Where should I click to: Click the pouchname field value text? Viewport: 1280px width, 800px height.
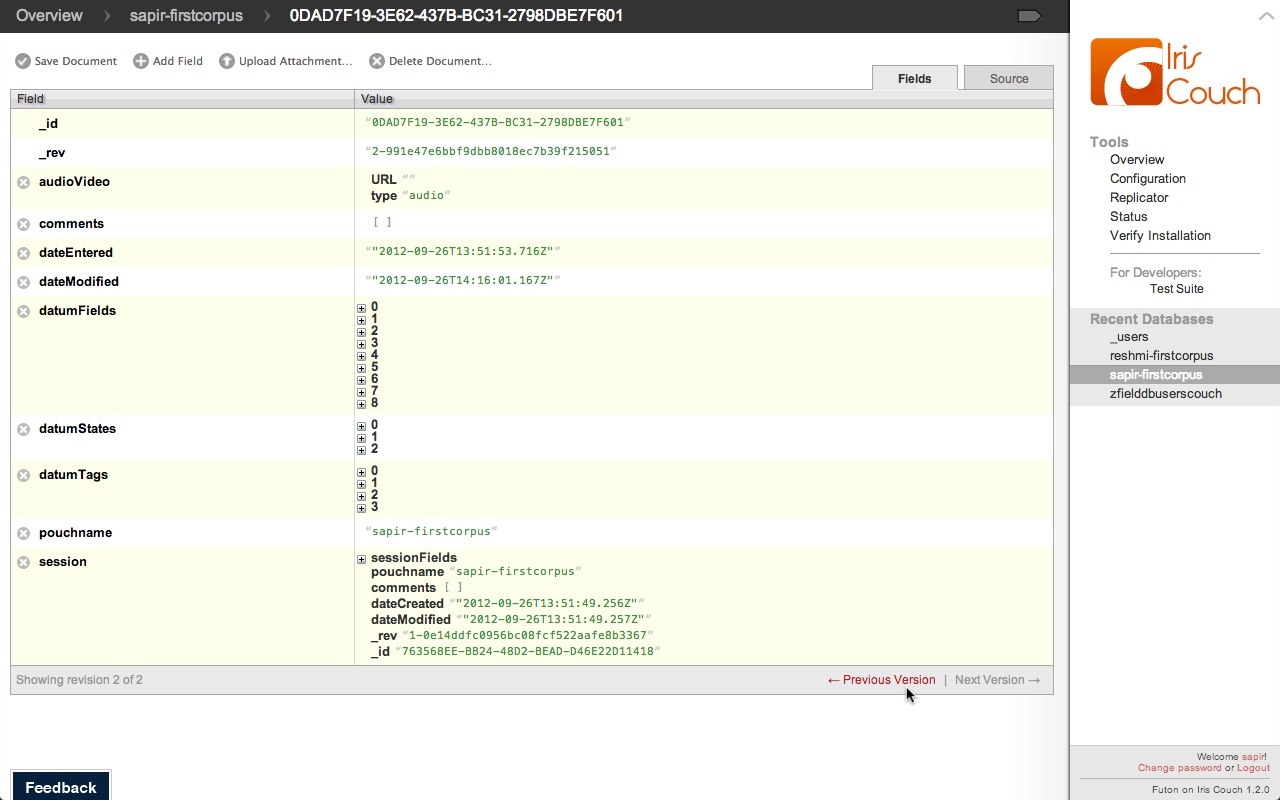[432, 532]
